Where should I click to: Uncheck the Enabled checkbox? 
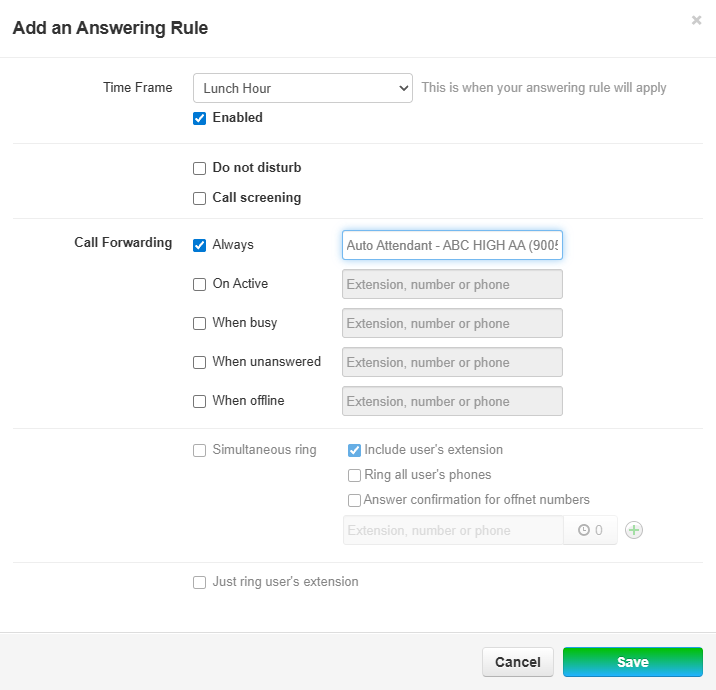coord(199,118)
